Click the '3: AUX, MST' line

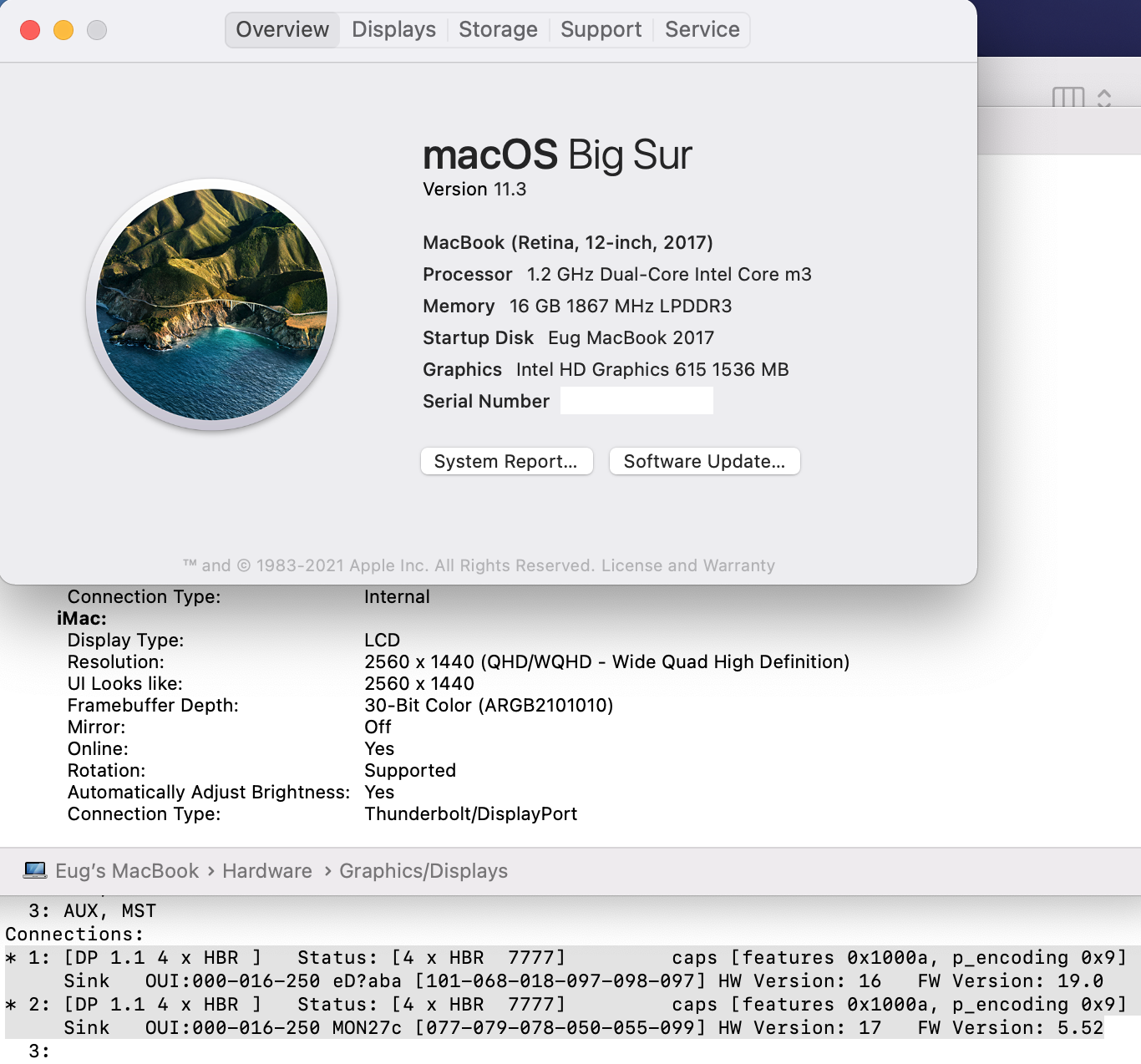pyautogui.click(x=93, y=910)
